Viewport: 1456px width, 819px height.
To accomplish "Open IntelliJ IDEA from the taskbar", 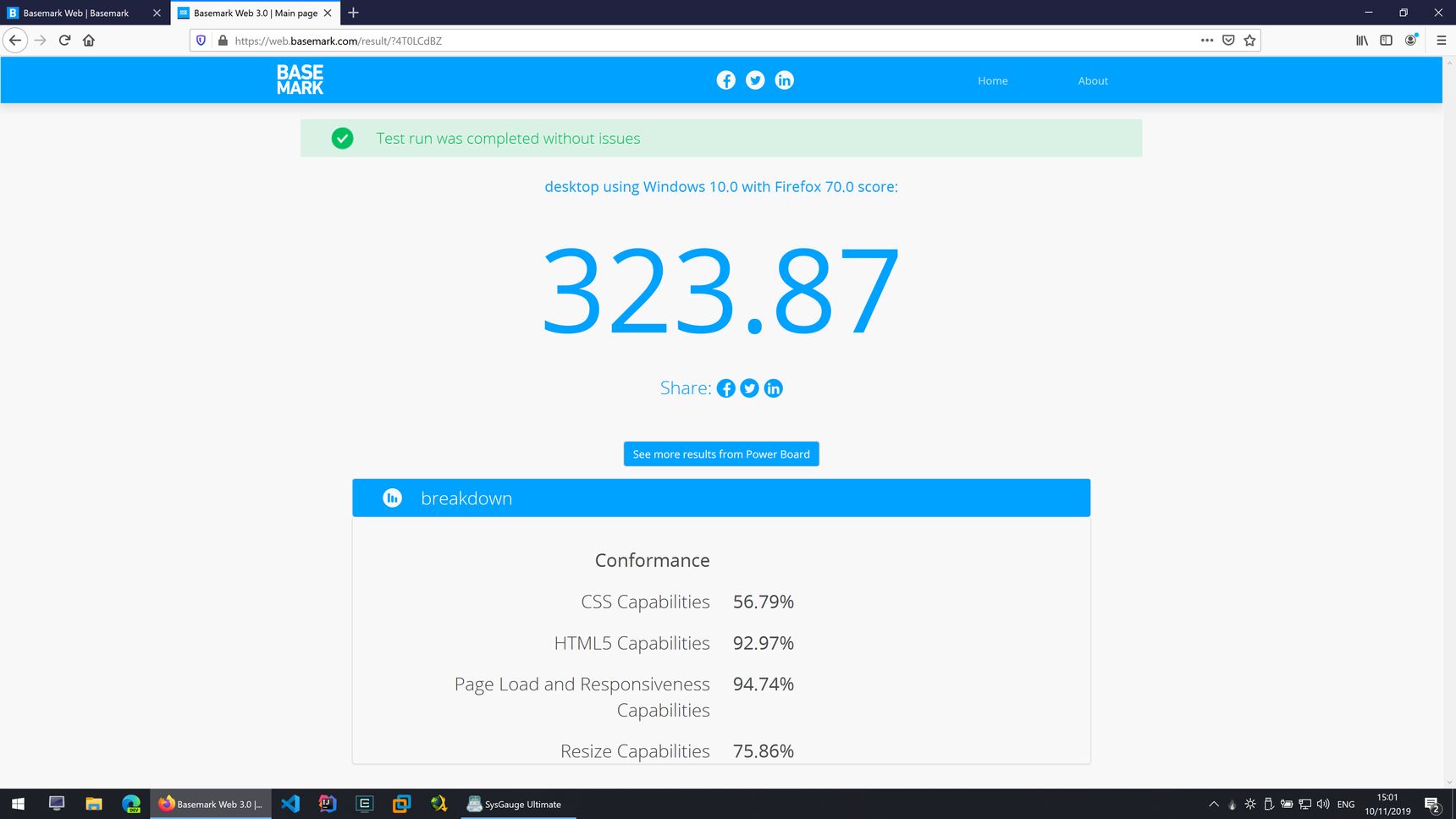I will pyautogui.click(x=328, y=804).
